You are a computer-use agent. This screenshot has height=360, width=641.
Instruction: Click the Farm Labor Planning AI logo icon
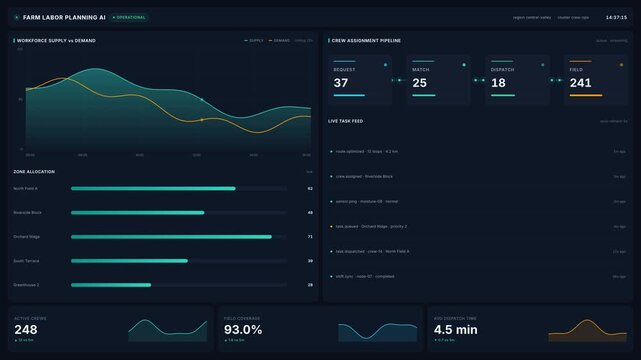17,18
